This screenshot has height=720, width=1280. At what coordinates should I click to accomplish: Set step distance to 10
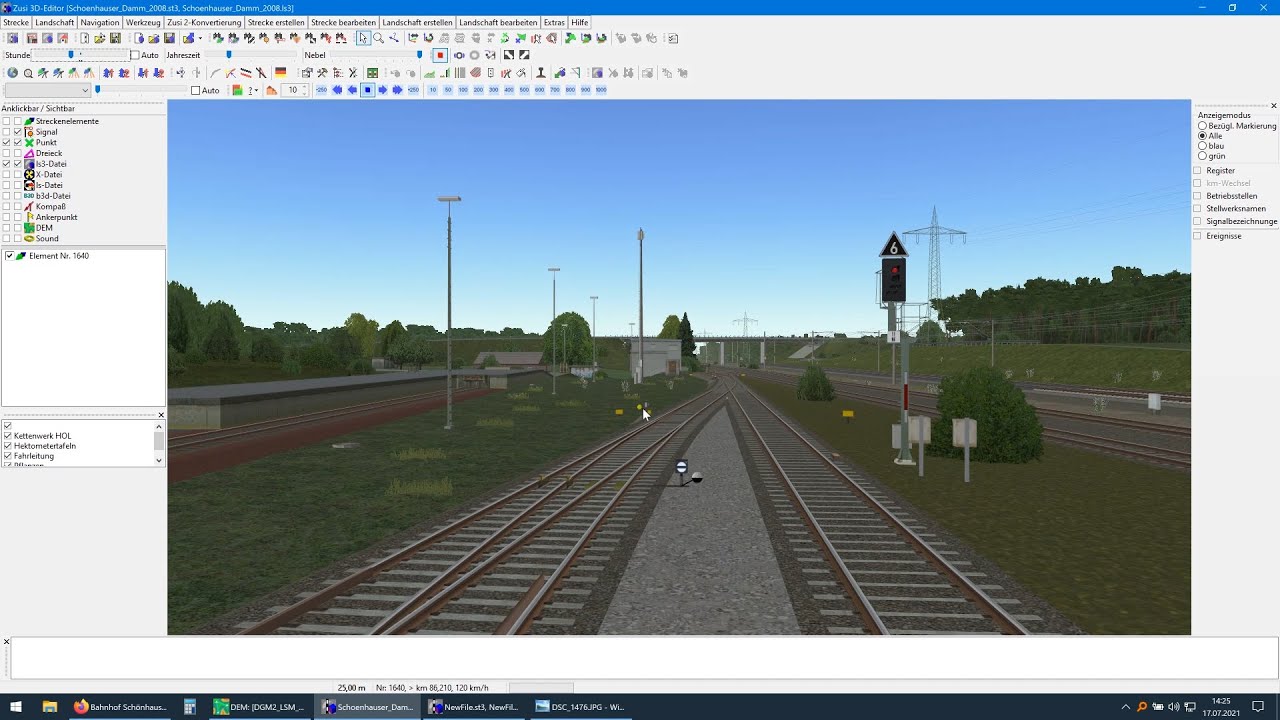433,90
